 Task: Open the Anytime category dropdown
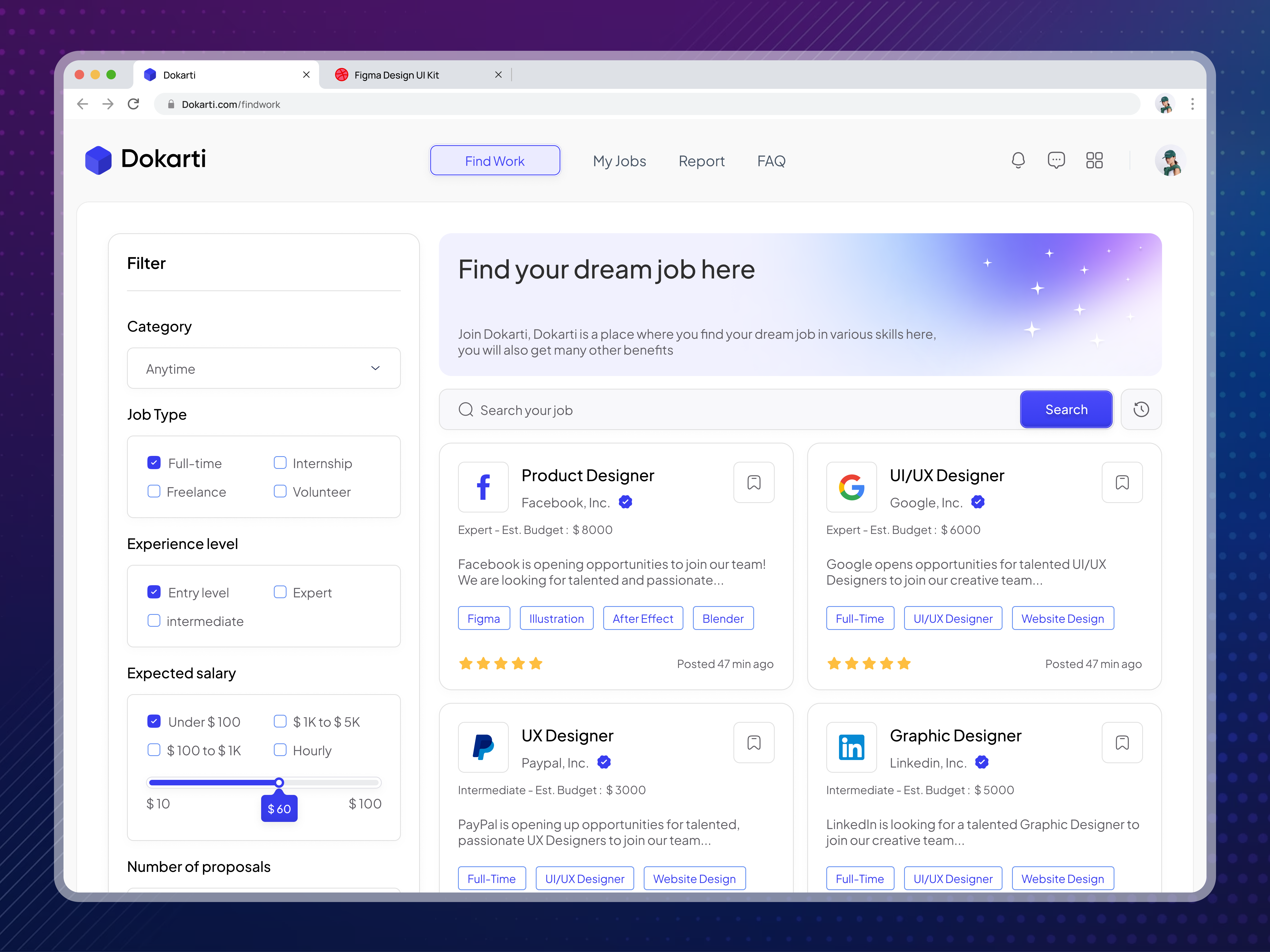264,368
